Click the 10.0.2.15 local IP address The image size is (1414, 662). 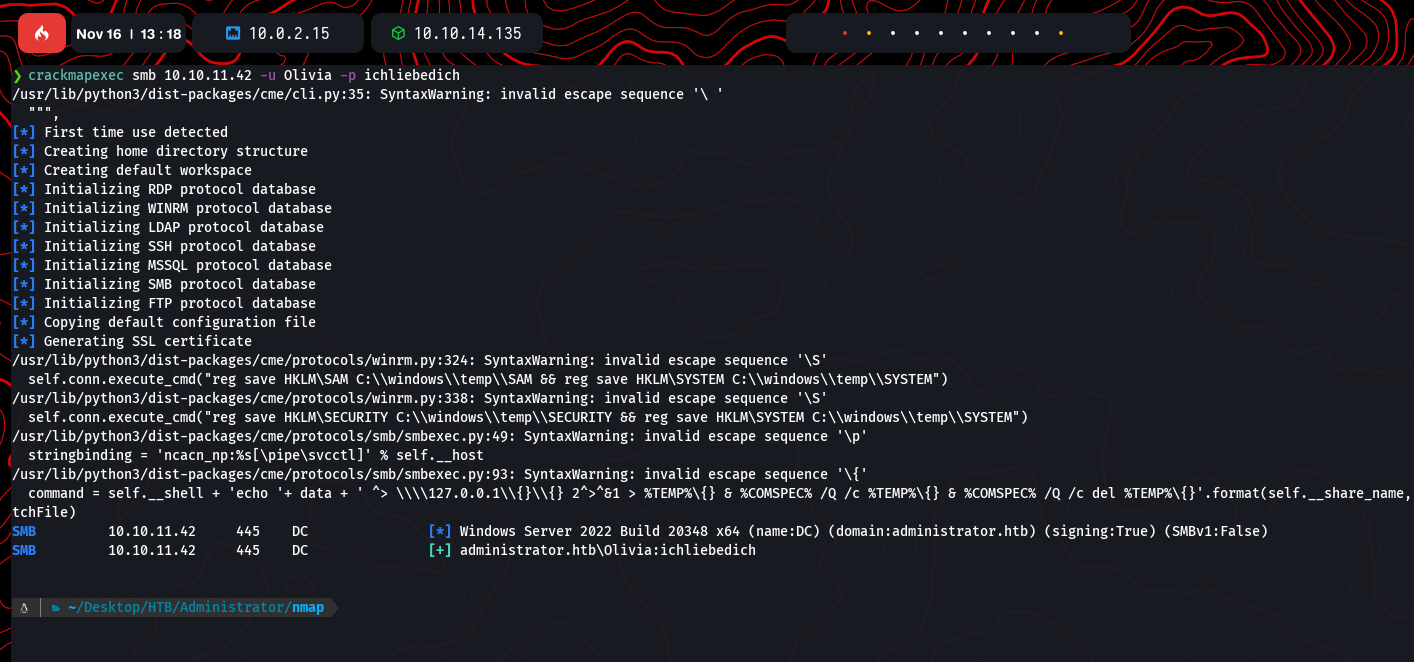289,34
